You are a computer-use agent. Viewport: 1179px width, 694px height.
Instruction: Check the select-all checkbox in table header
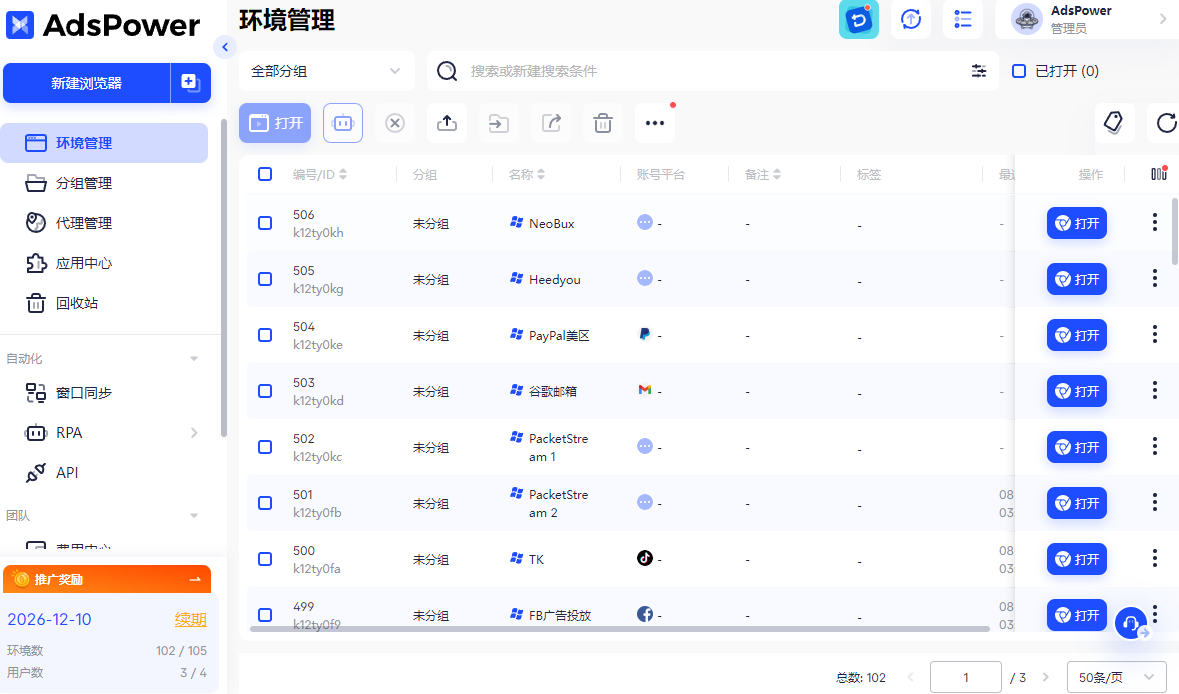(x=265, y=174)
